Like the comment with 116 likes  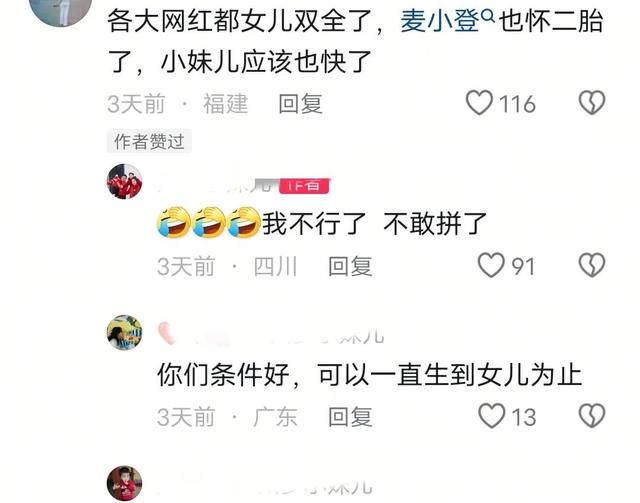[x=479, y=102]
